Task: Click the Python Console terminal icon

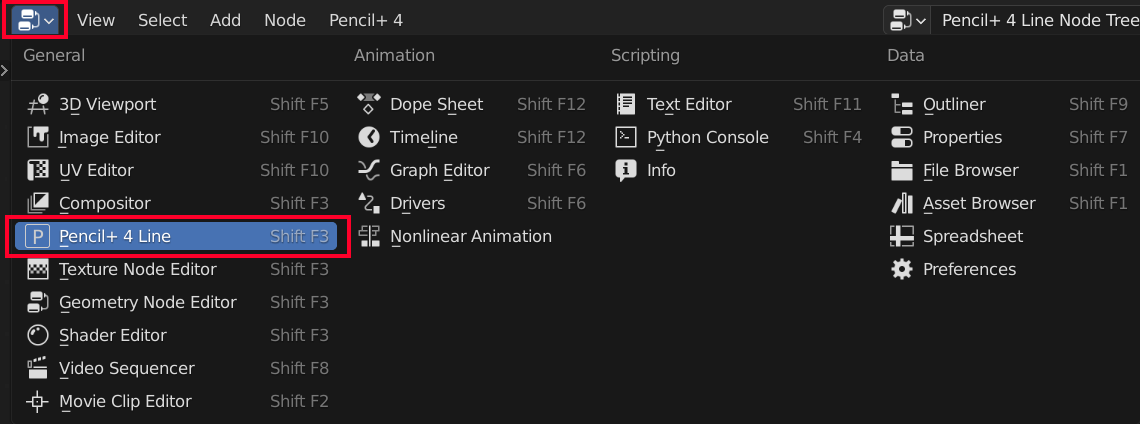Action: click(x=626, y=137)
